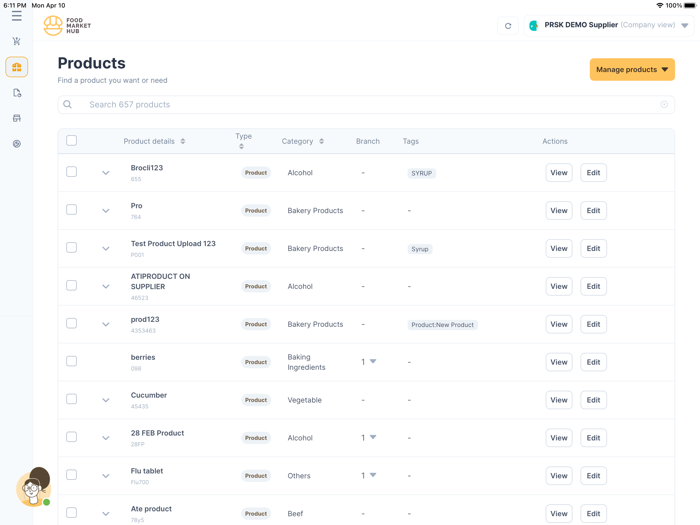Edit the Brocli123 product
Screen dimensions: 700x525
point(593,173)
